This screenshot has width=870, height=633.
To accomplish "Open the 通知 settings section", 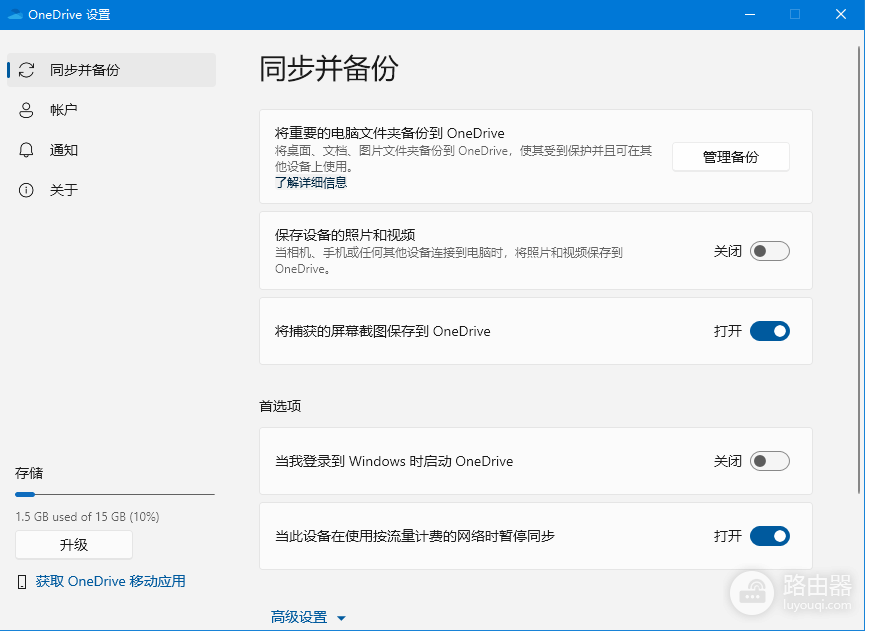I will click(x=112, y=150).
